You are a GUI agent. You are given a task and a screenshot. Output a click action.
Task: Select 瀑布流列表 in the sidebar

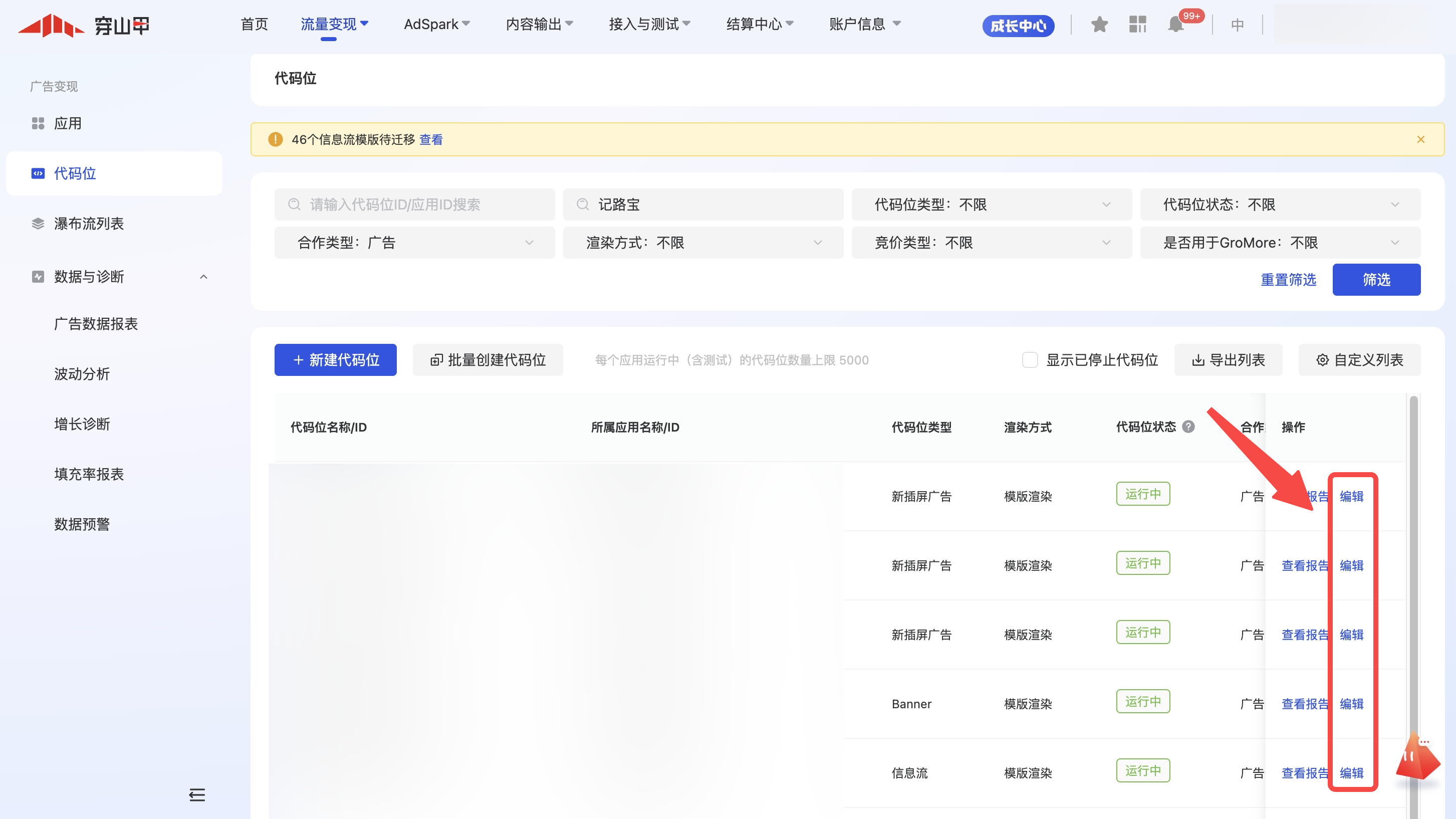pyautogui.click(x=89, y=224)
